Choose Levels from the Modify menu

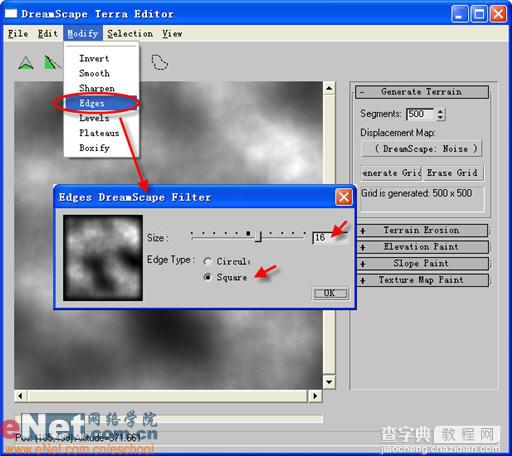[x=101, y=118]
